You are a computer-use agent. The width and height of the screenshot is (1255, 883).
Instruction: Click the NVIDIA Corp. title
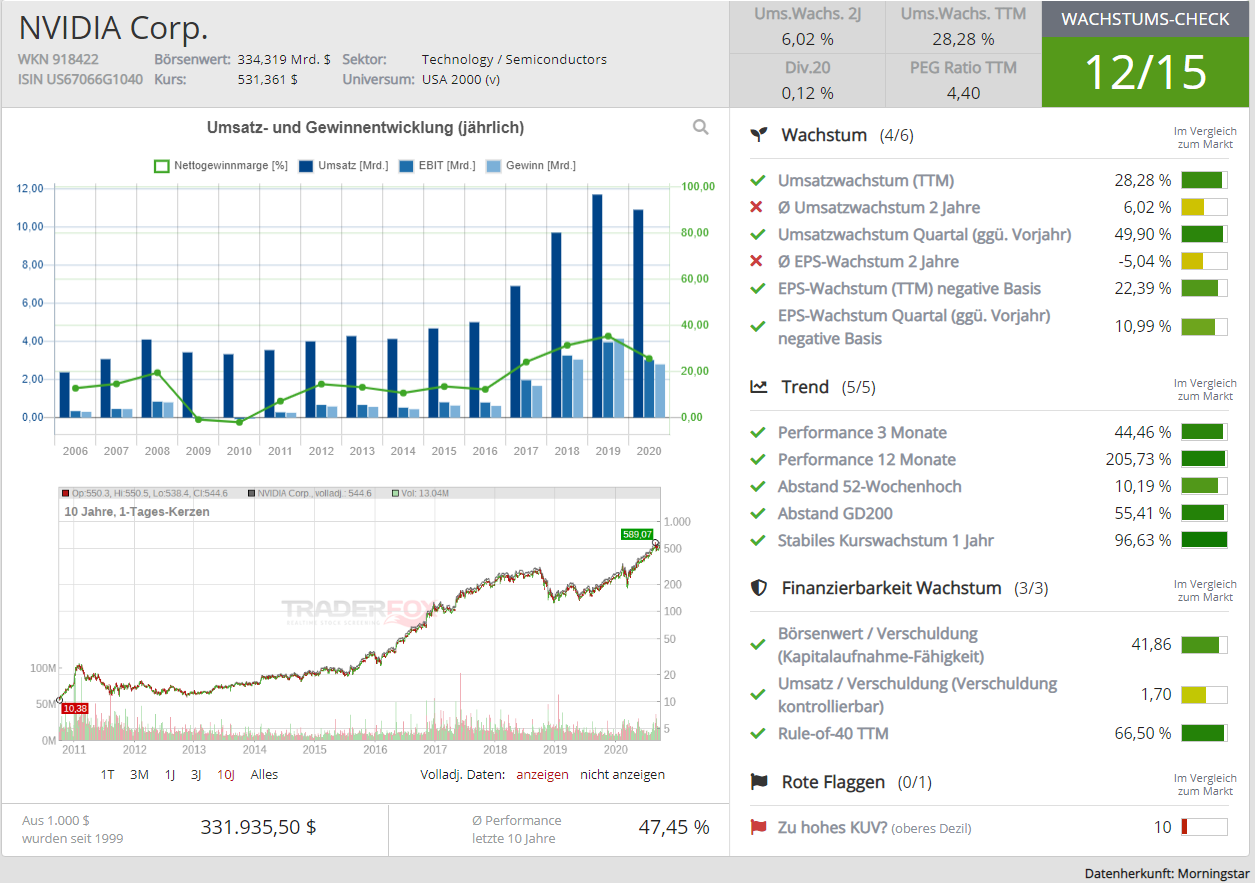click(113, 27)
